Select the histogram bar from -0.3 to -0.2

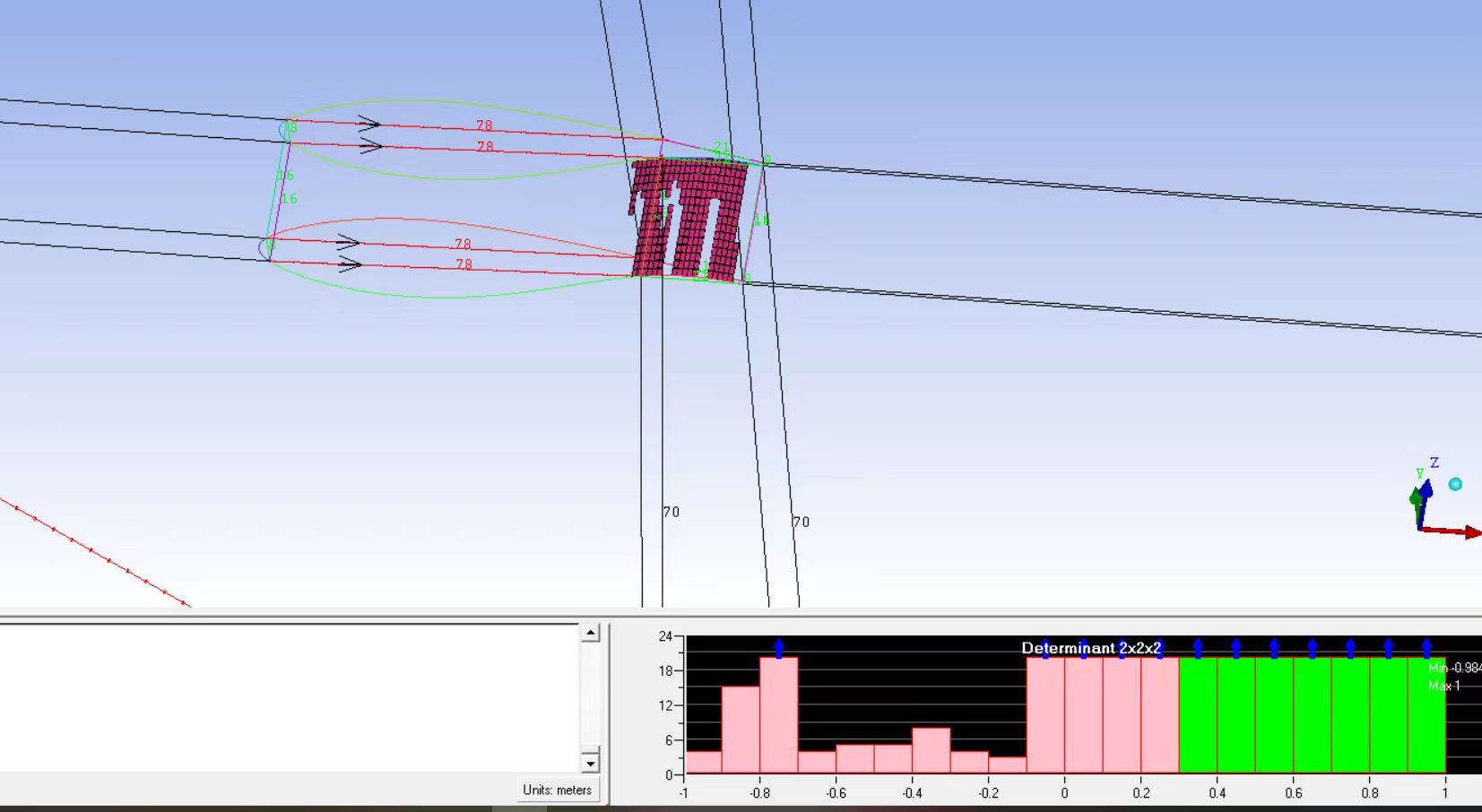point(969,762)
